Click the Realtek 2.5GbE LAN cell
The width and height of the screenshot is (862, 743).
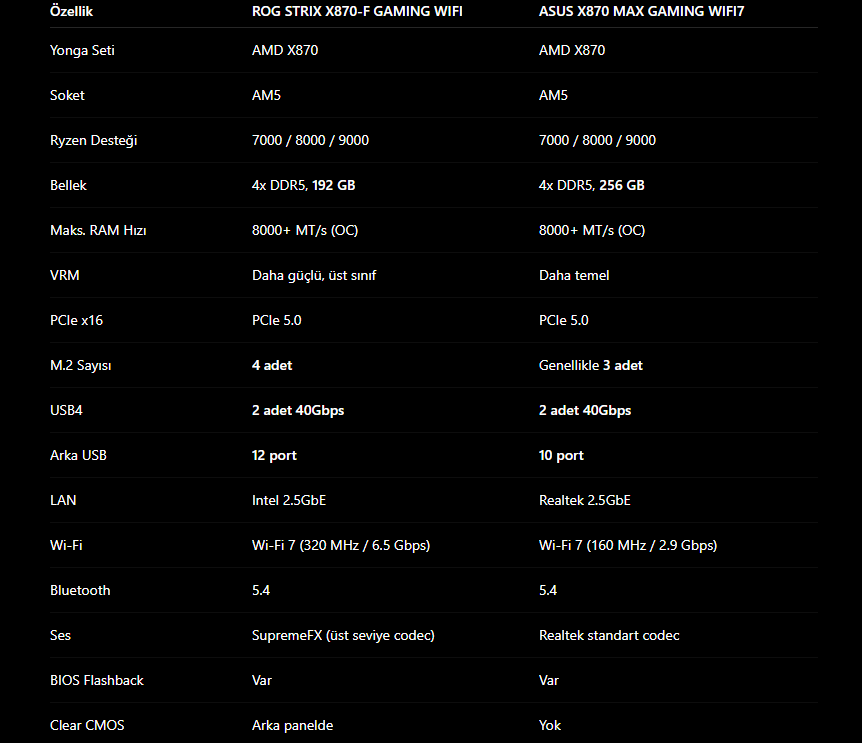click(x=584, y=501)
